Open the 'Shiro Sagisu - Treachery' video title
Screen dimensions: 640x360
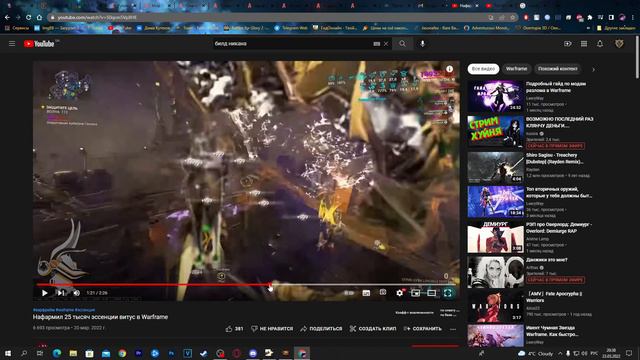[x=554, y=158]
